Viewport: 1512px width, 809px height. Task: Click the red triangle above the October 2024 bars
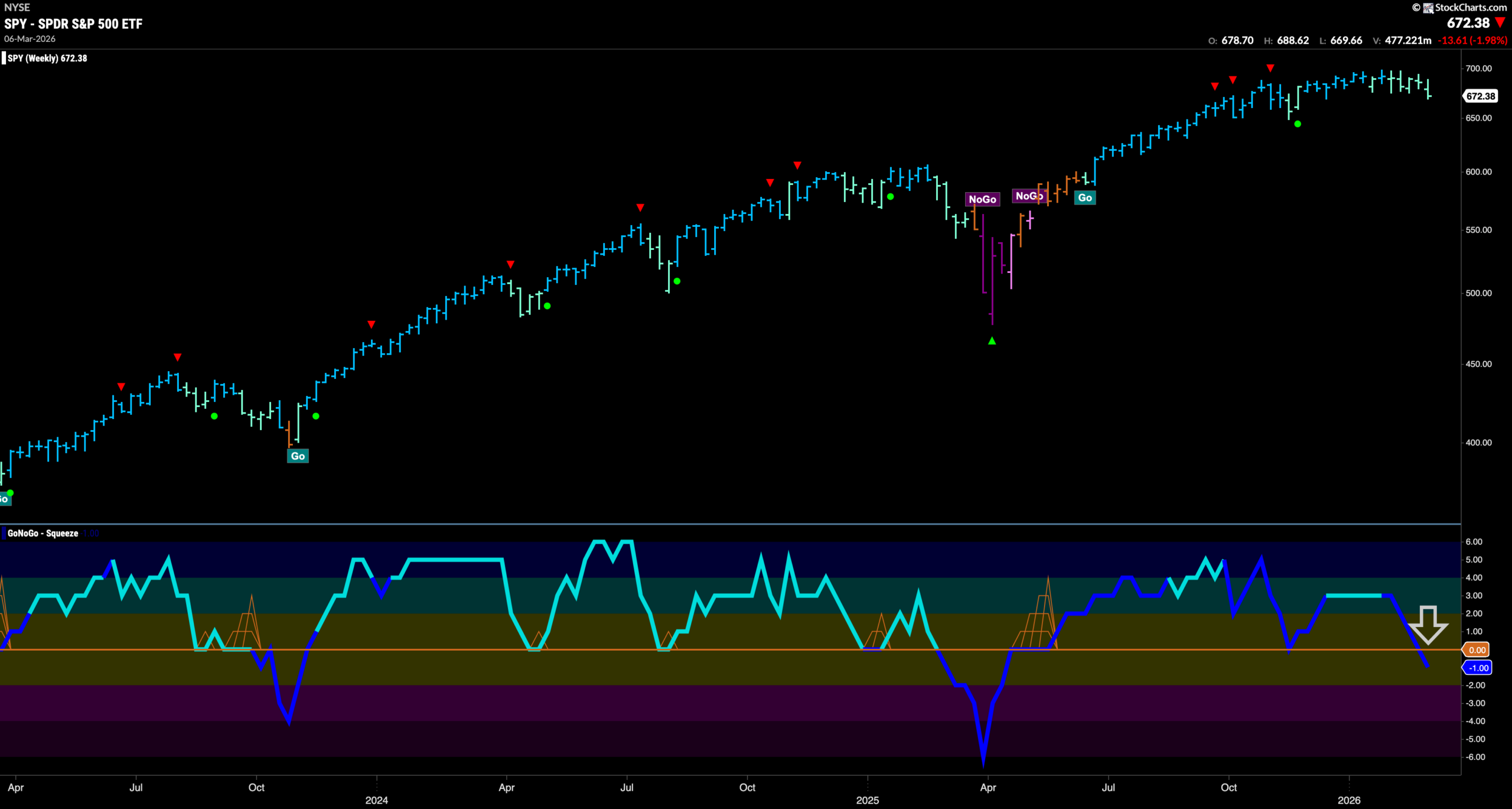pos(770,183)
